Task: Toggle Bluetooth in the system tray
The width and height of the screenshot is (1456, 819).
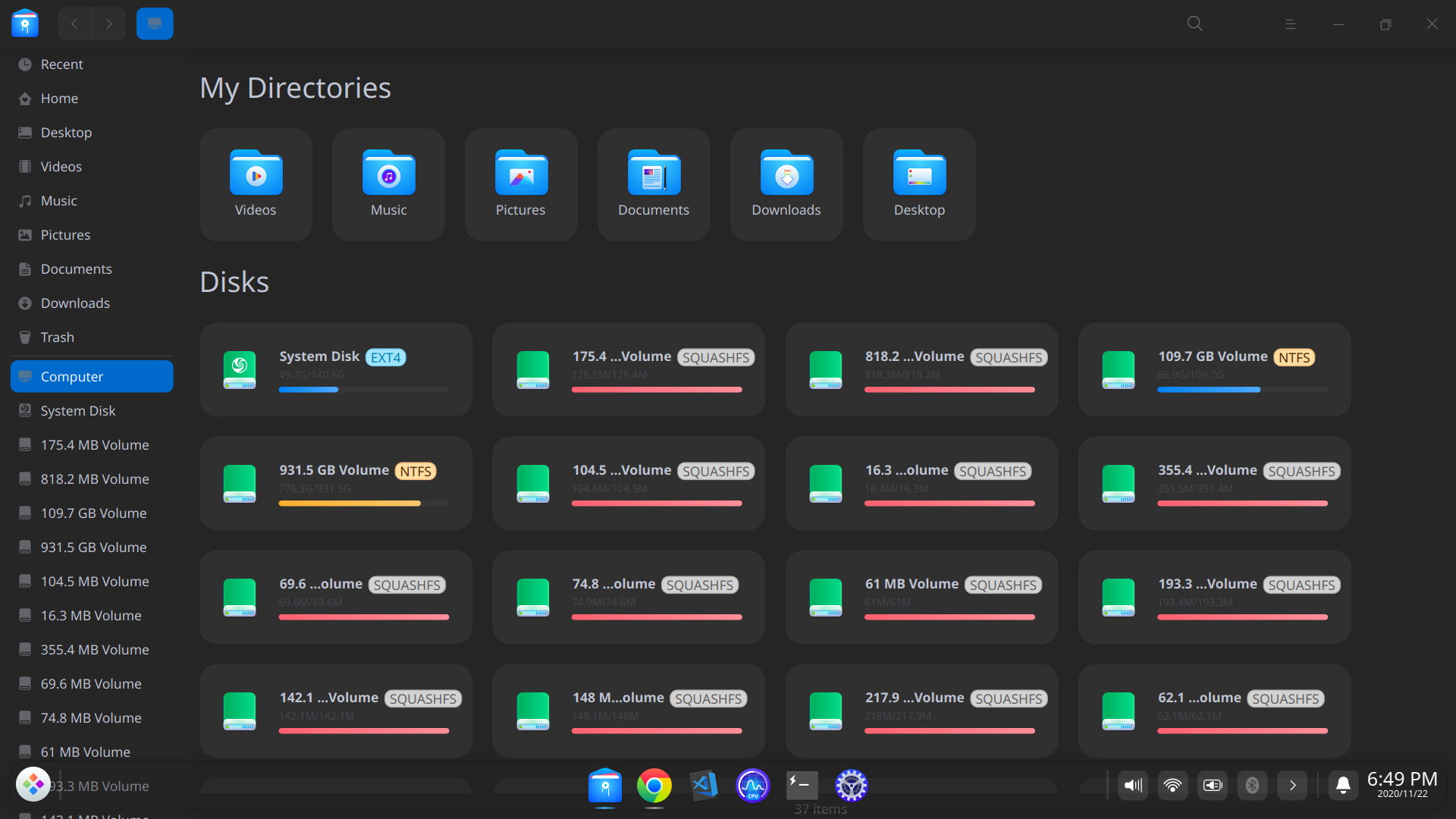Action: click(x=1252, y=786)
